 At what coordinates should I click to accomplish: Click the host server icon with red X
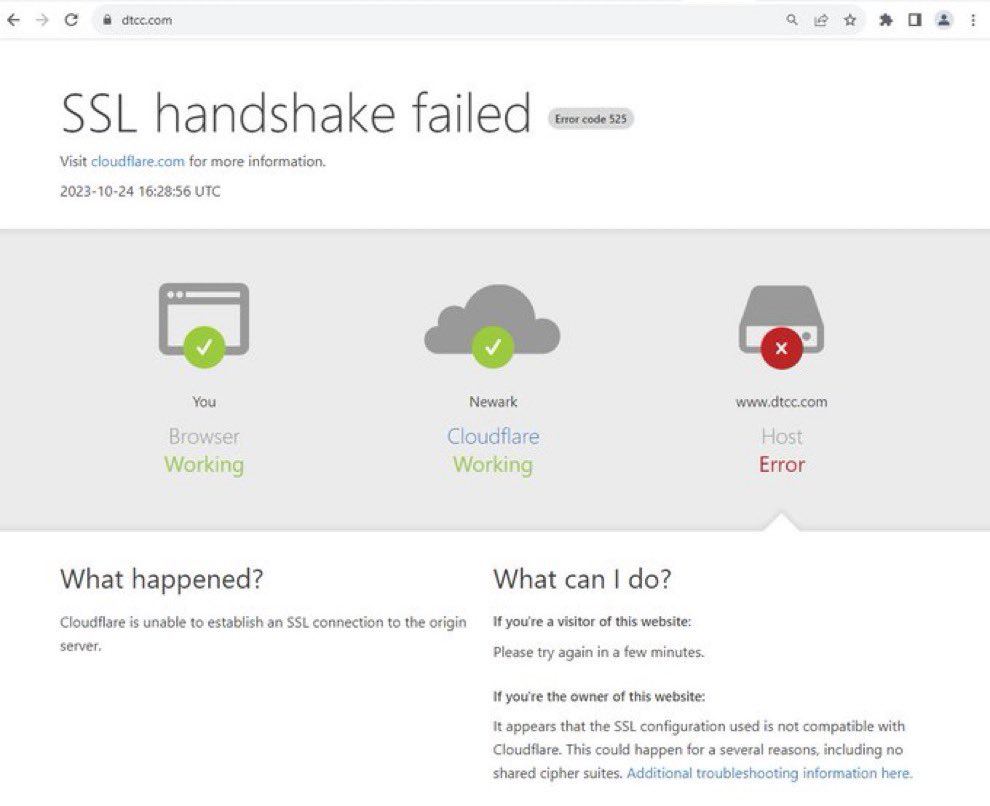pos(781,322)
